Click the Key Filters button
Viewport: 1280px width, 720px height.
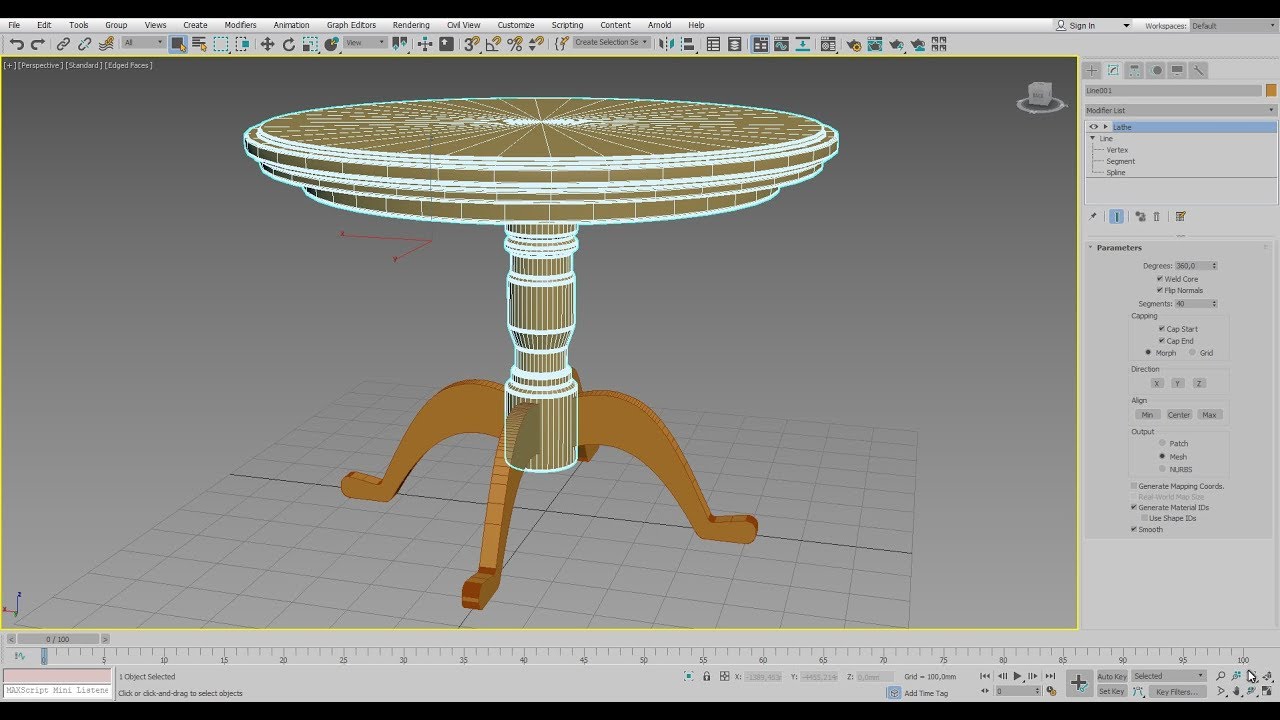click(1177, 691)
